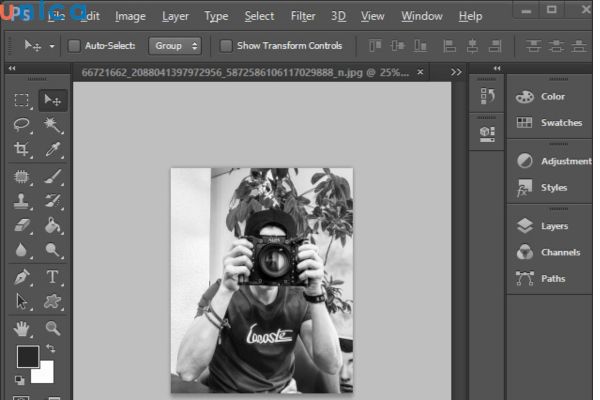Open the Help menu

pyautogui.click(x=470, y=16)
